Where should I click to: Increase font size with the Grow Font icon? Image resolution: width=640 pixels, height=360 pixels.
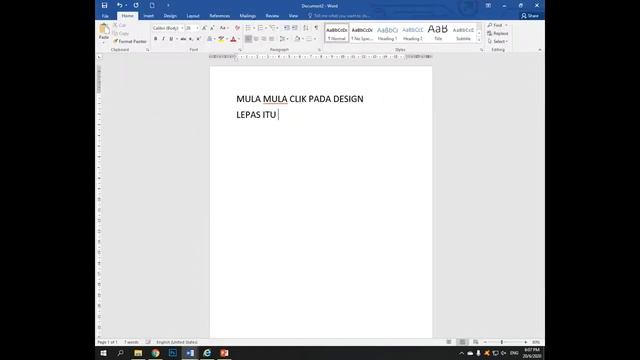coord(204,28)
